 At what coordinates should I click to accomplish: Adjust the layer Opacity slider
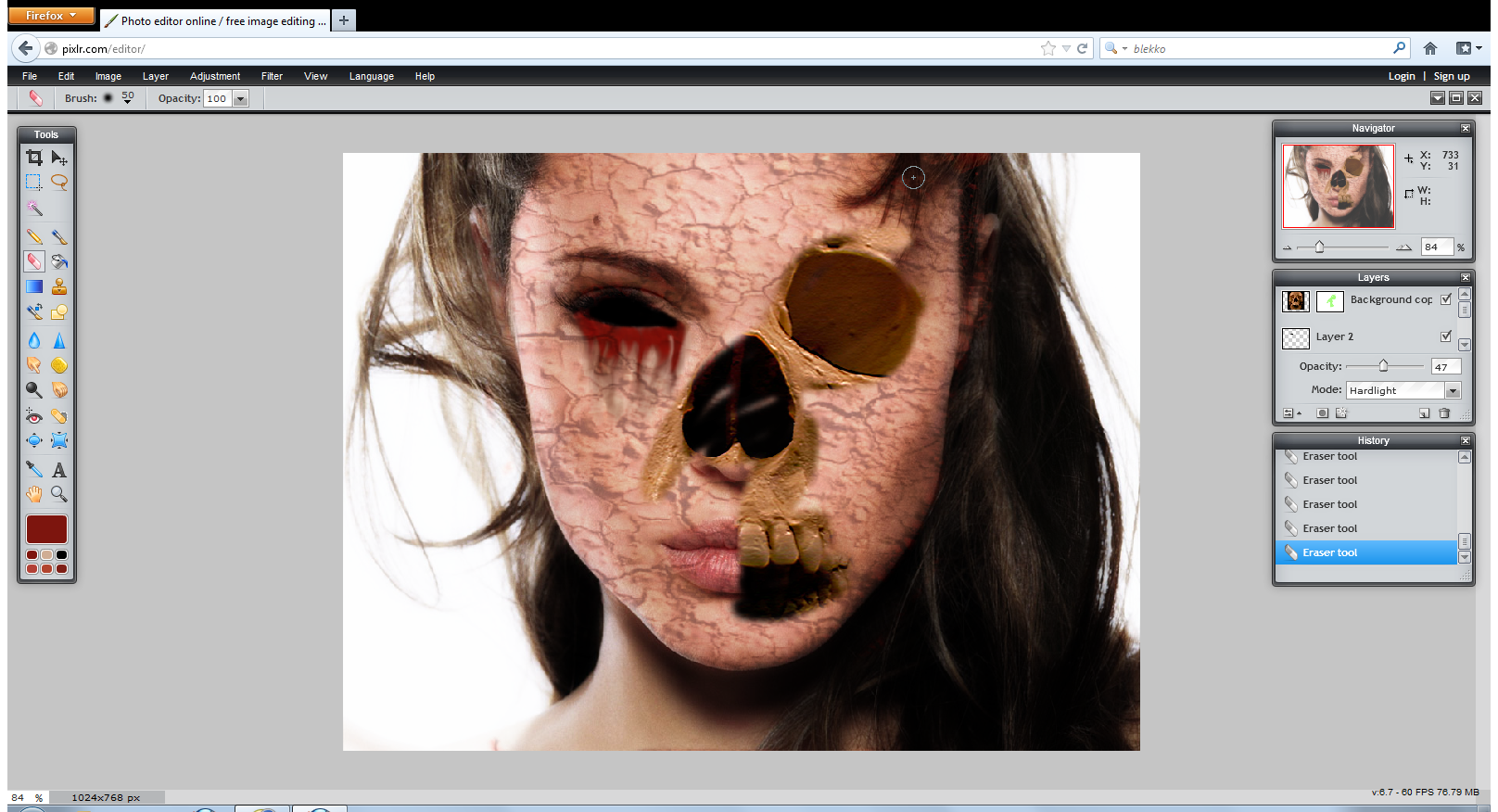point(1383,366)
